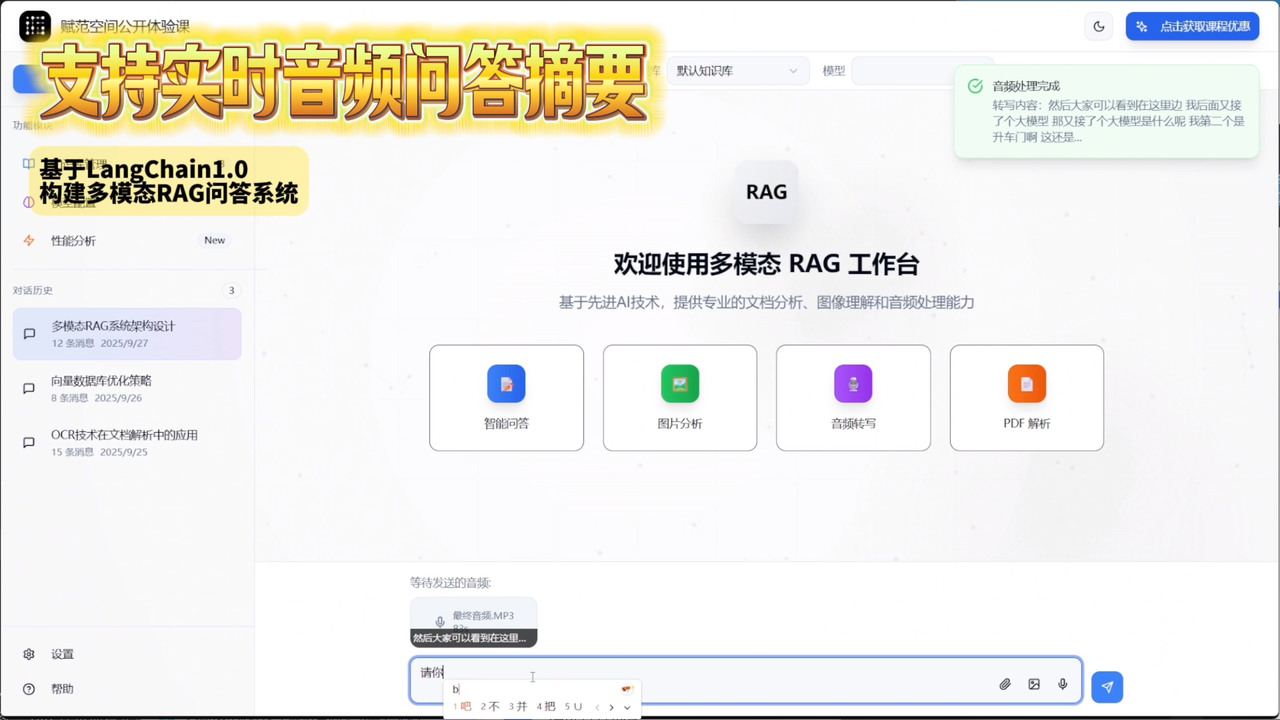Click the lightning icon beside 性能分析
The width and height of the screenshot is (1280, 720).
coord(29,241)
